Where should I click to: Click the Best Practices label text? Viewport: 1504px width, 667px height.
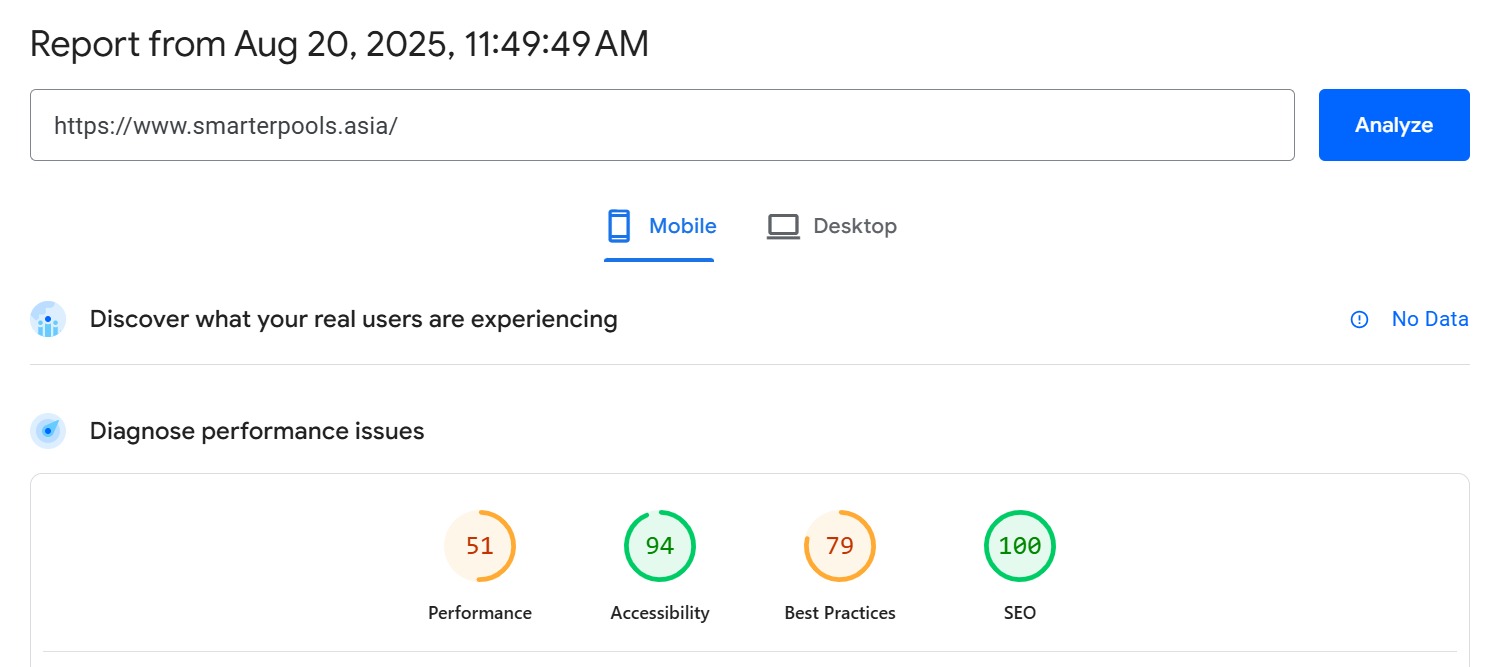pos(840,613)
